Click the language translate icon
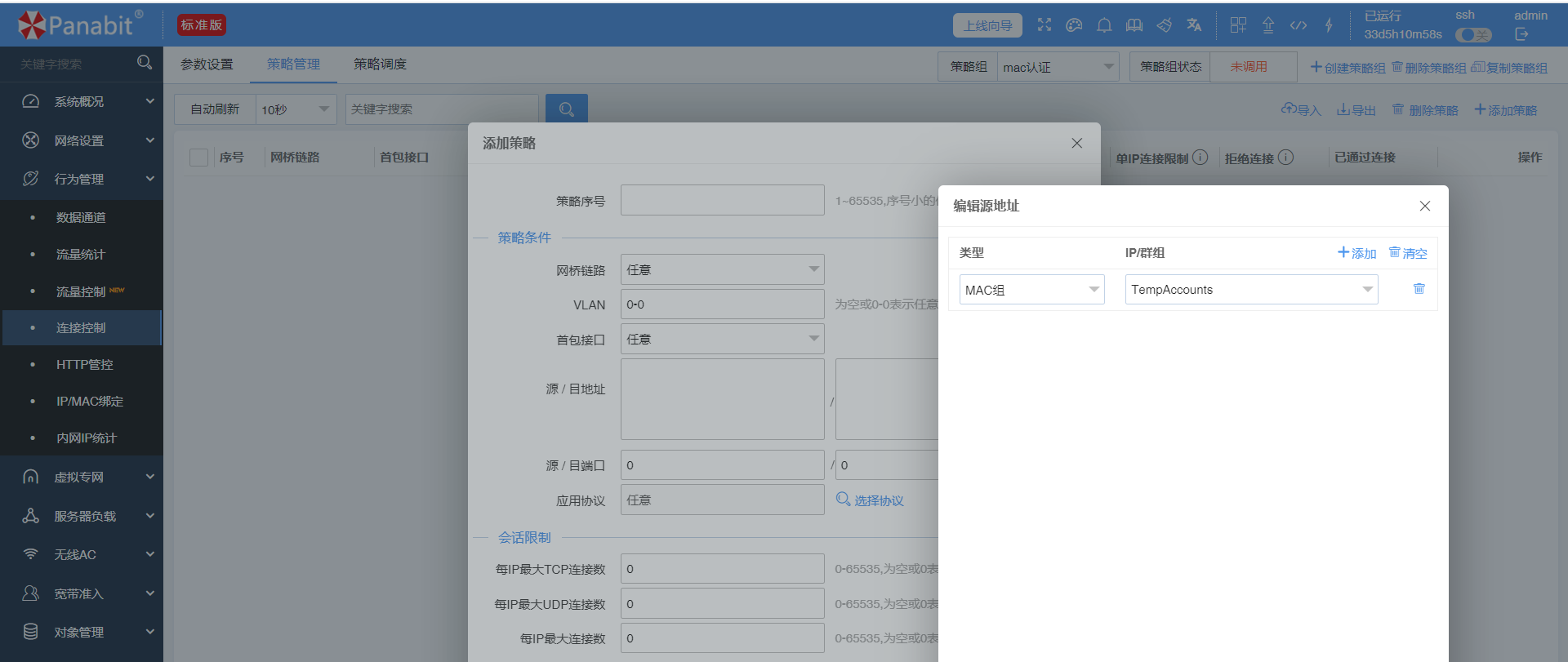Screen dimensions: 1568x662 pos(1194,25)
